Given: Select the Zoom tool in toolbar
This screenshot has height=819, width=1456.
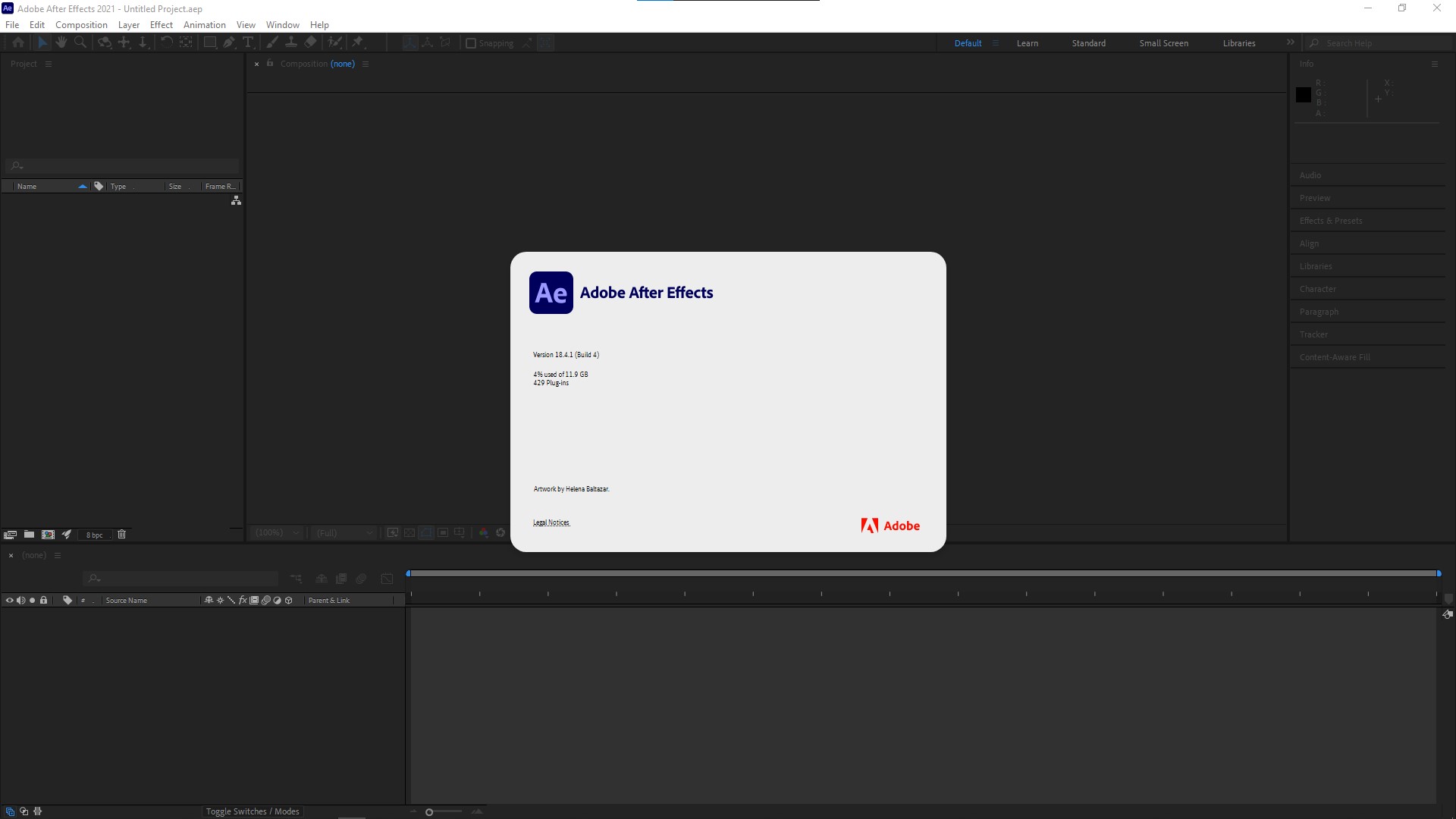Looking at the screenshot, I should pyautogui.click(x=80, y=42).
